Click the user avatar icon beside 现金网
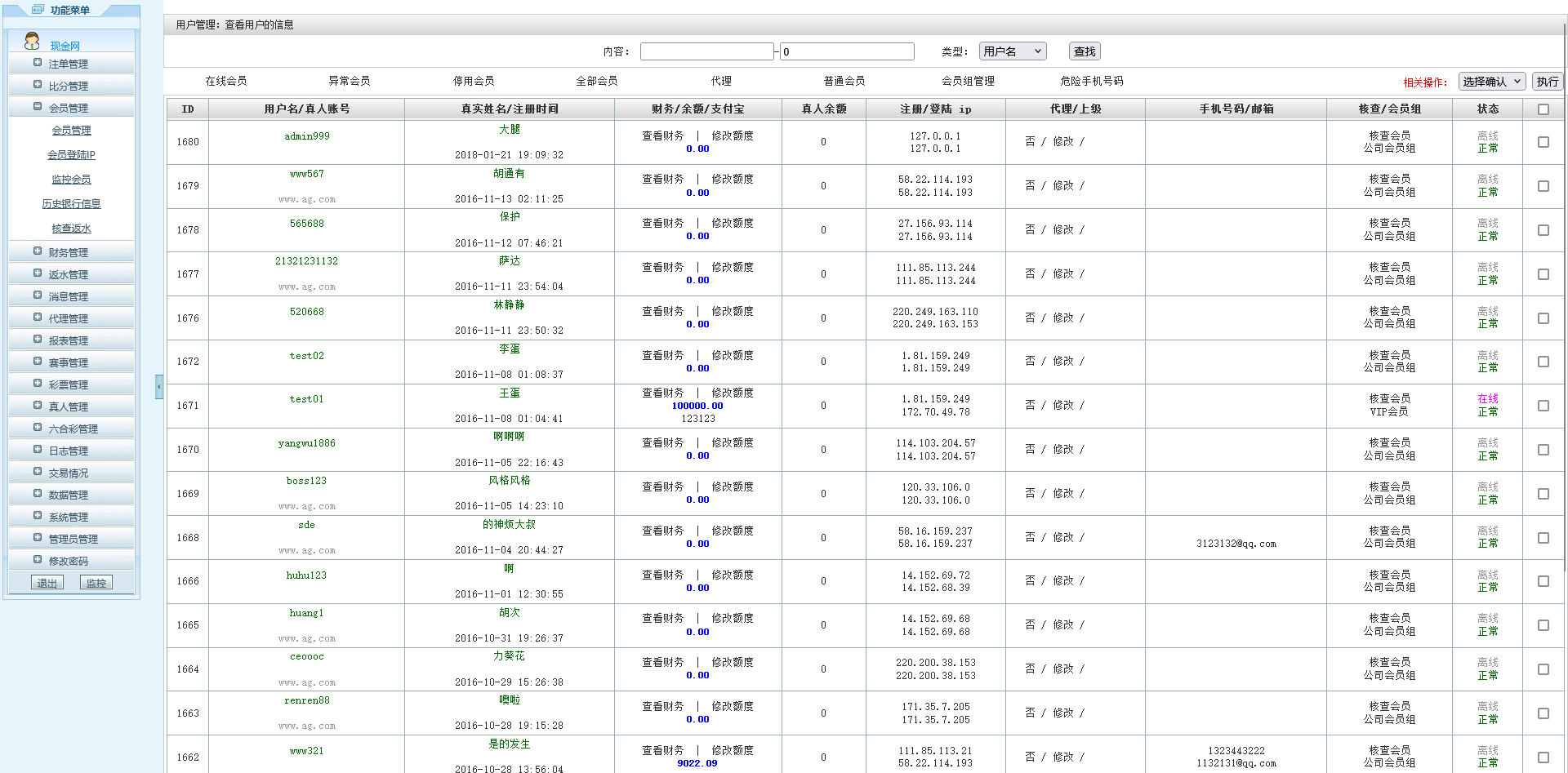The image size is (1568, 773). pos(32,41)
